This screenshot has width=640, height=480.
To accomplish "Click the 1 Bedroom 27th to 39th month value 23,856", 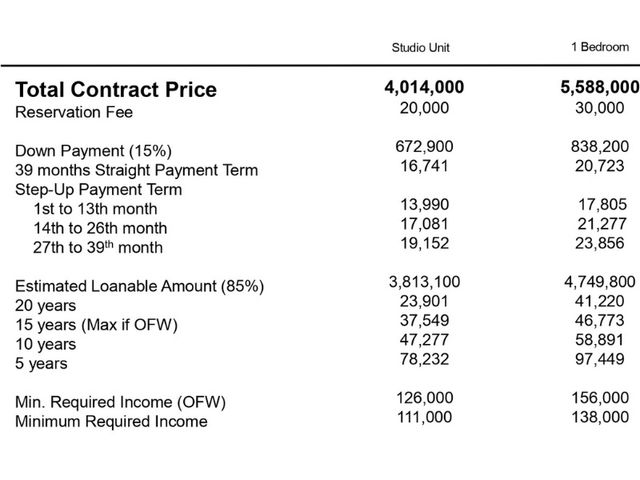I will 600,243.
